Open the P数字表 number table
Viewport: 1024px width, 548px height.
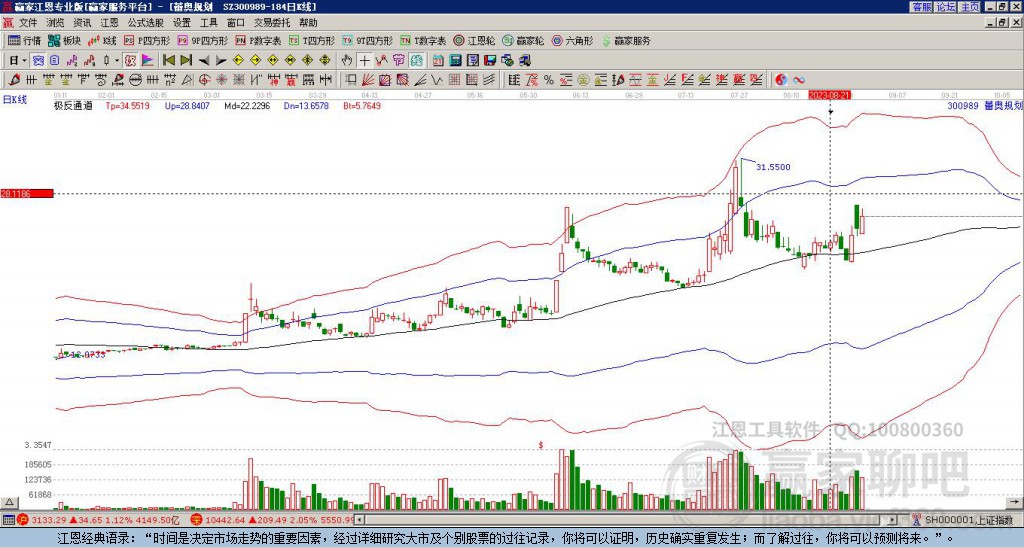point(259,40)
